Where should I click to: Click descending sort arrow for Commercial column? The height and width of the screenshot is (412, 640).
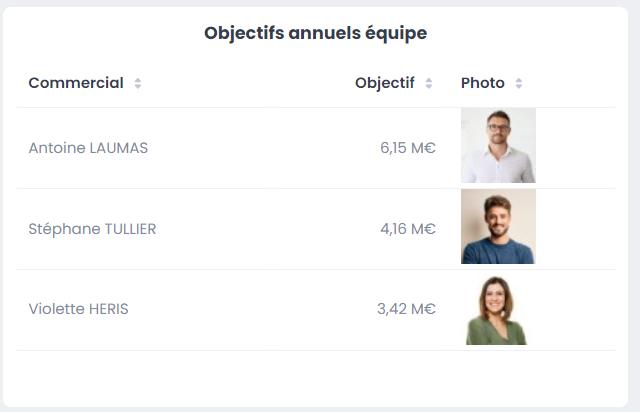click(138, 87)
